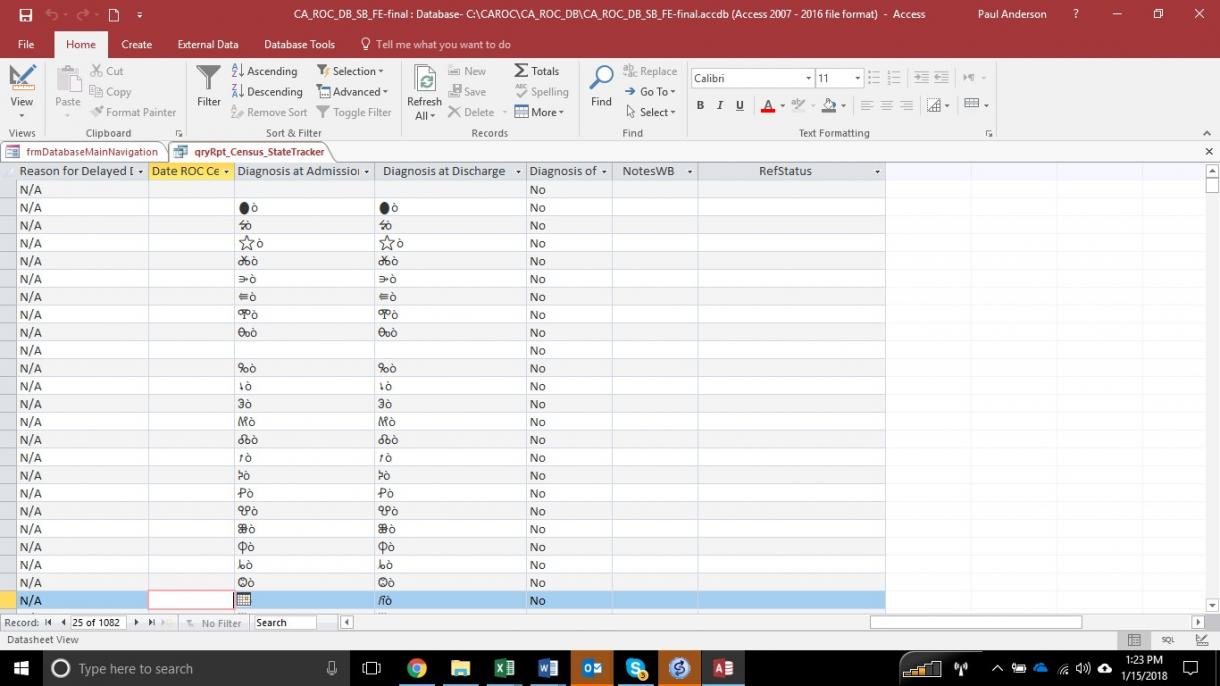Viewport: 1220px width, 686px height.
Task: Click the font color red A swatch
Action: click(x=767, y=106)
